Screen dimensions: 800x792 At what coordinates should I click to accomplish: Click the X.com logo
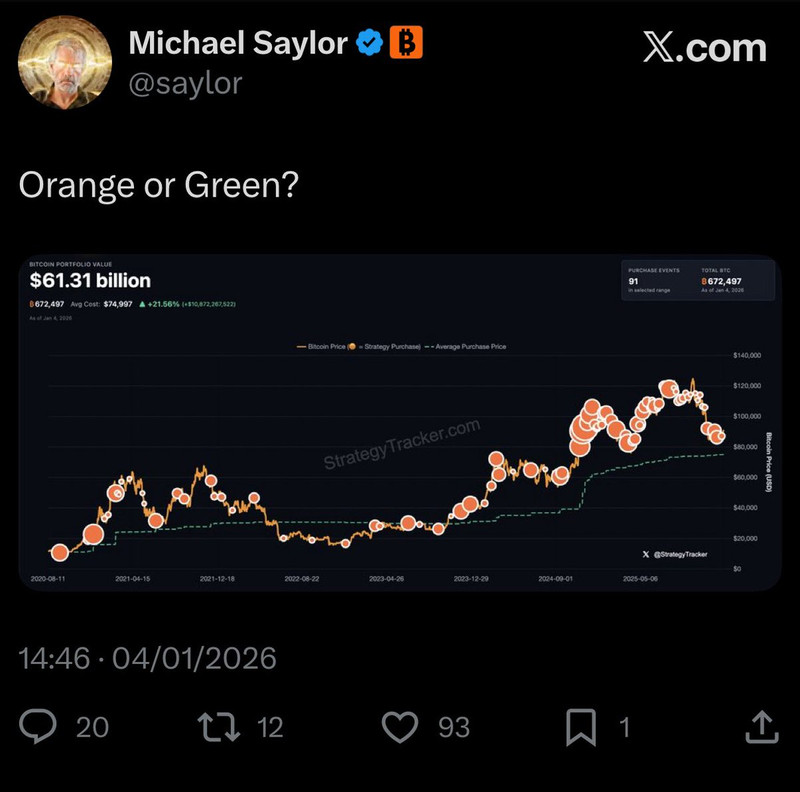[x=704, y=47]
